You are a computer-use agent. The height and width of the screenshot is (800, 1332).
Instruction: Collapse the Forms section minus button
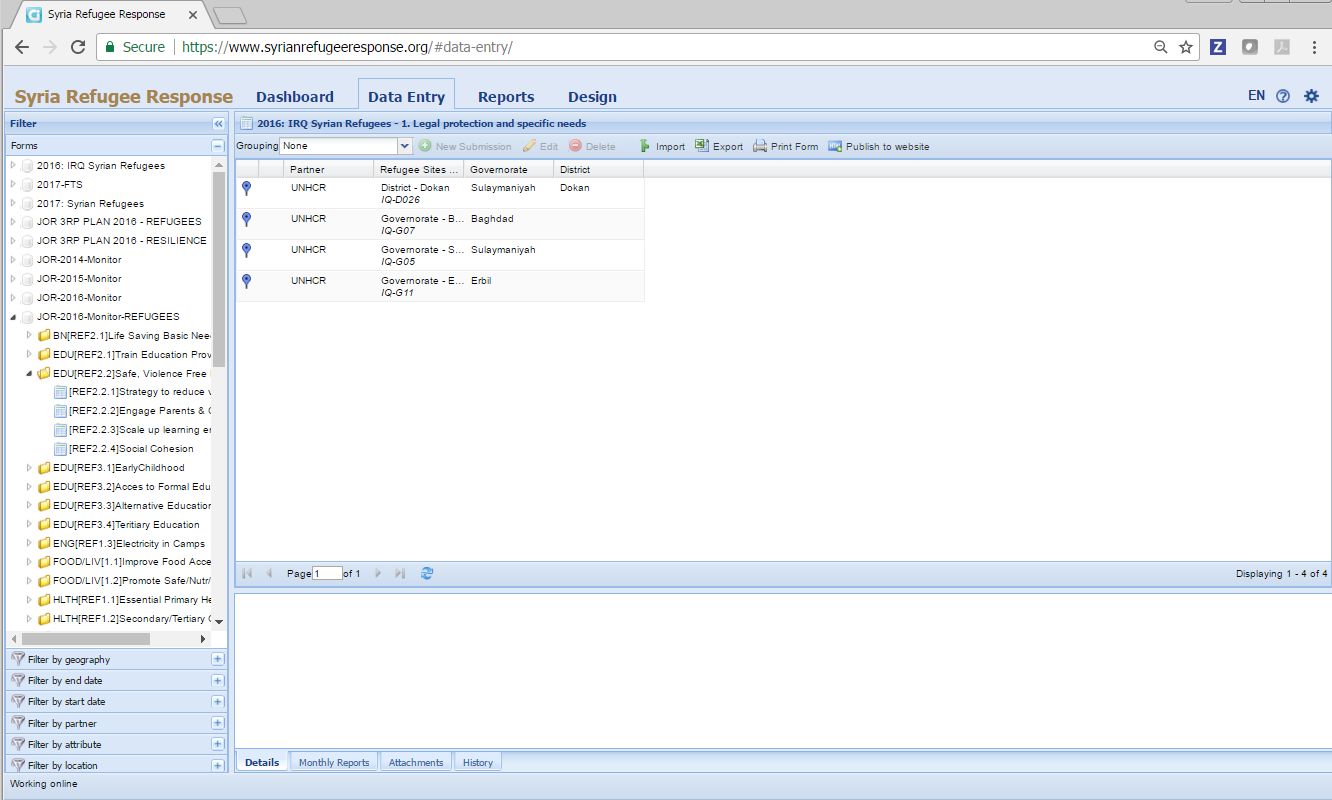[x=218, y=145]
